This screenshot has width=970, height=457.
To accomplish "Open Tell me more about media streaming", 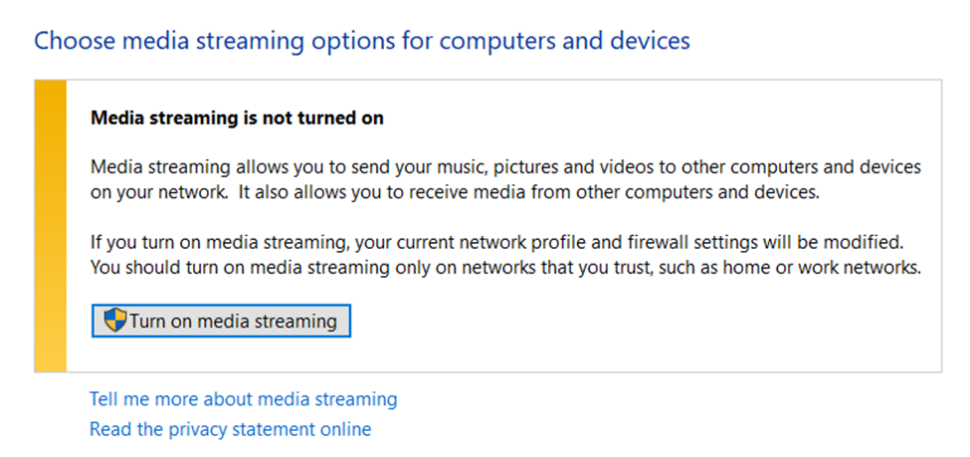I will pyautogui.click(x=244, y=399).
